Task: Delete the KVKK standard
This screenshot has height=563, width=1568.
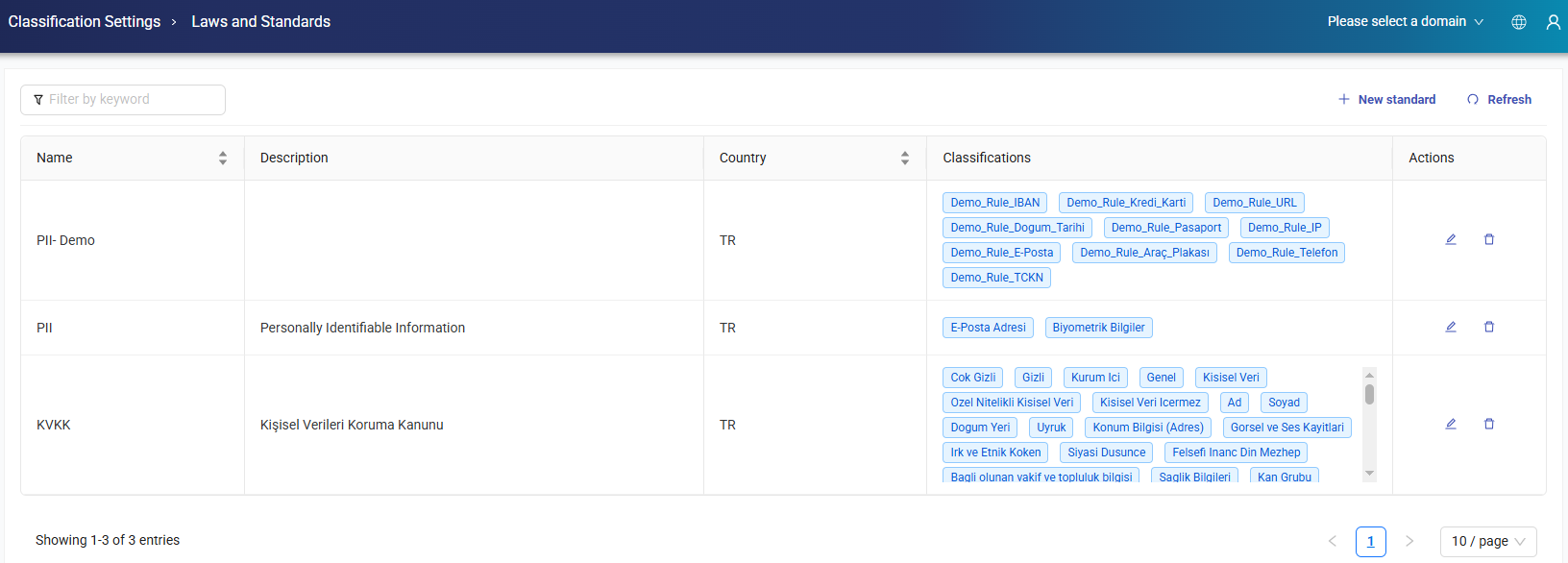Action: [x=1489, y=424]
